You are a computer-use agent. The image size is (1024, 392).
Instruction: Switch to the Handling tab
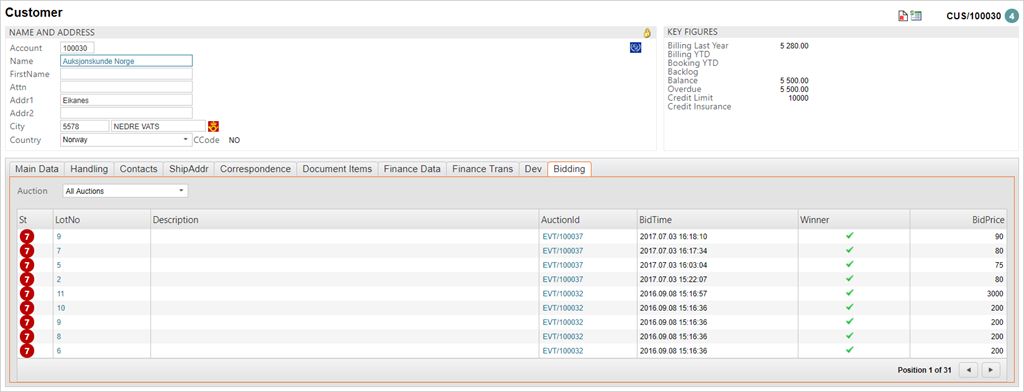(89, 169)
